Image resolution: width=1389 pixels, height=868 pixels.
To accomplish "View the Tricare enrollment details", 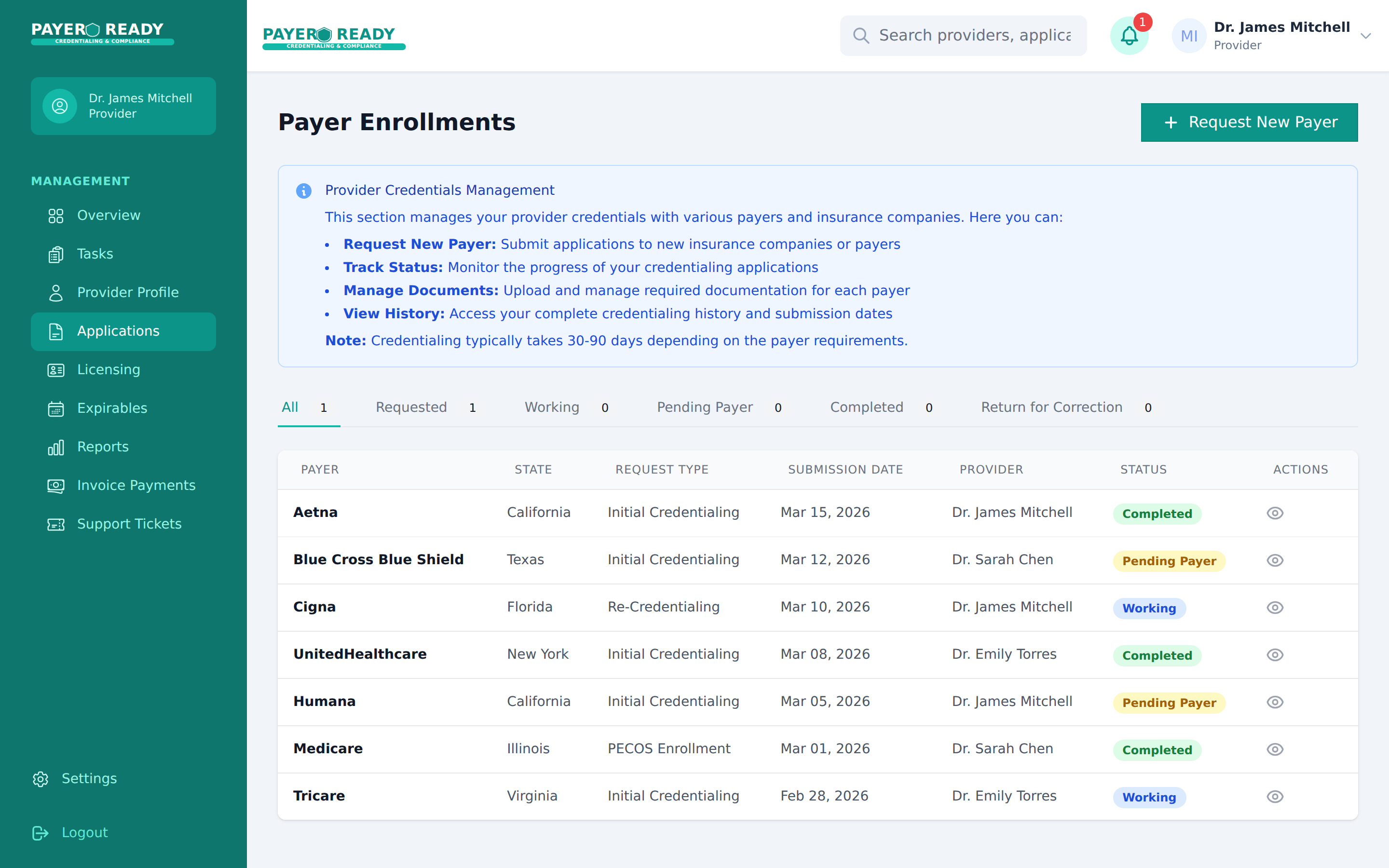I will tap(1275, 797).
